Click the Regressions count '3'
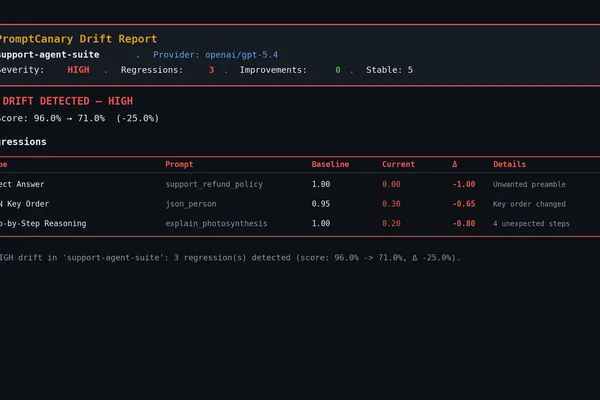The image size is (600, 400). [x=212, y=70]
